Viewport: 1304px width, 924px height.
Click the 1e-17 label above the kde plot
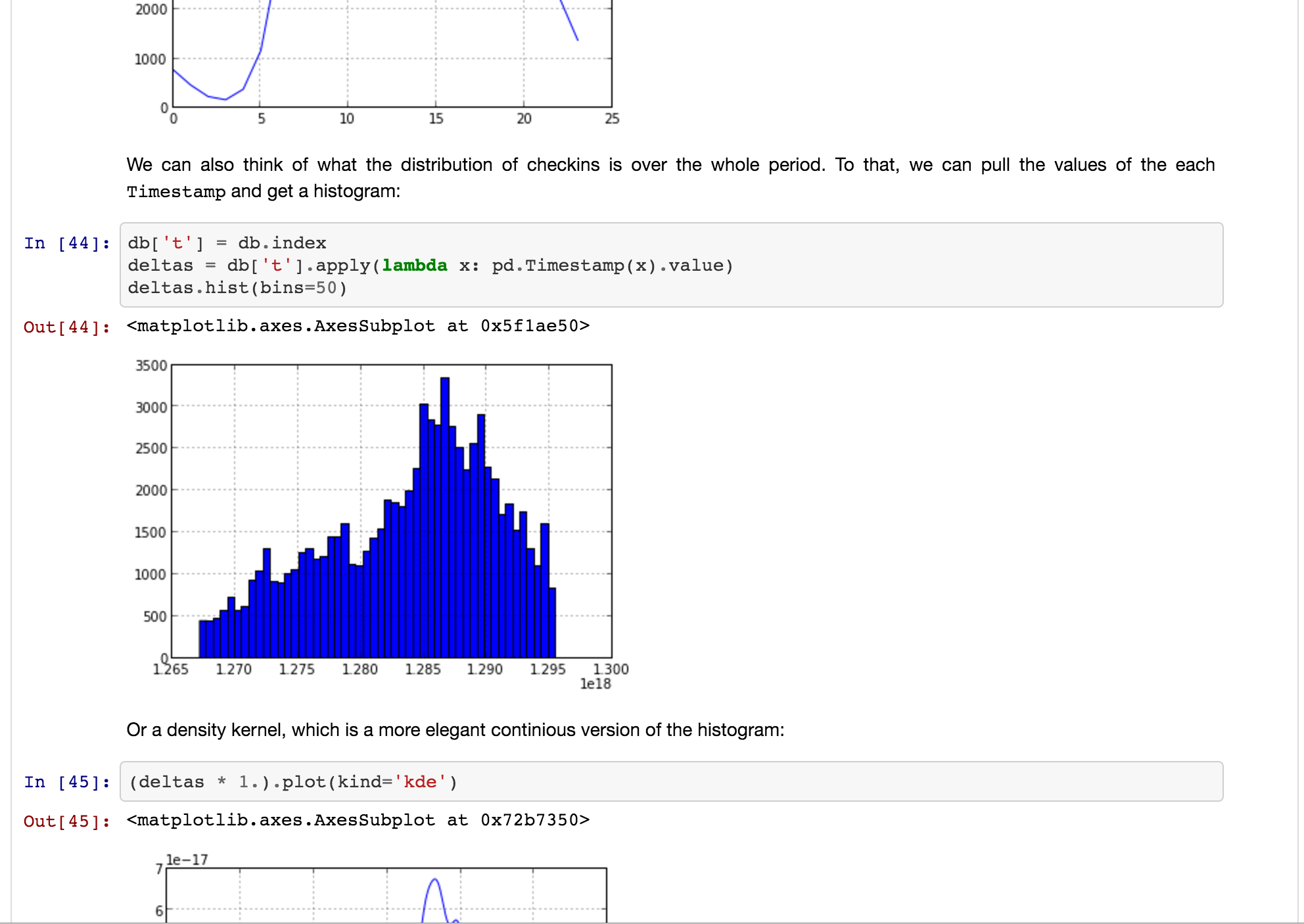coord(187,860)
